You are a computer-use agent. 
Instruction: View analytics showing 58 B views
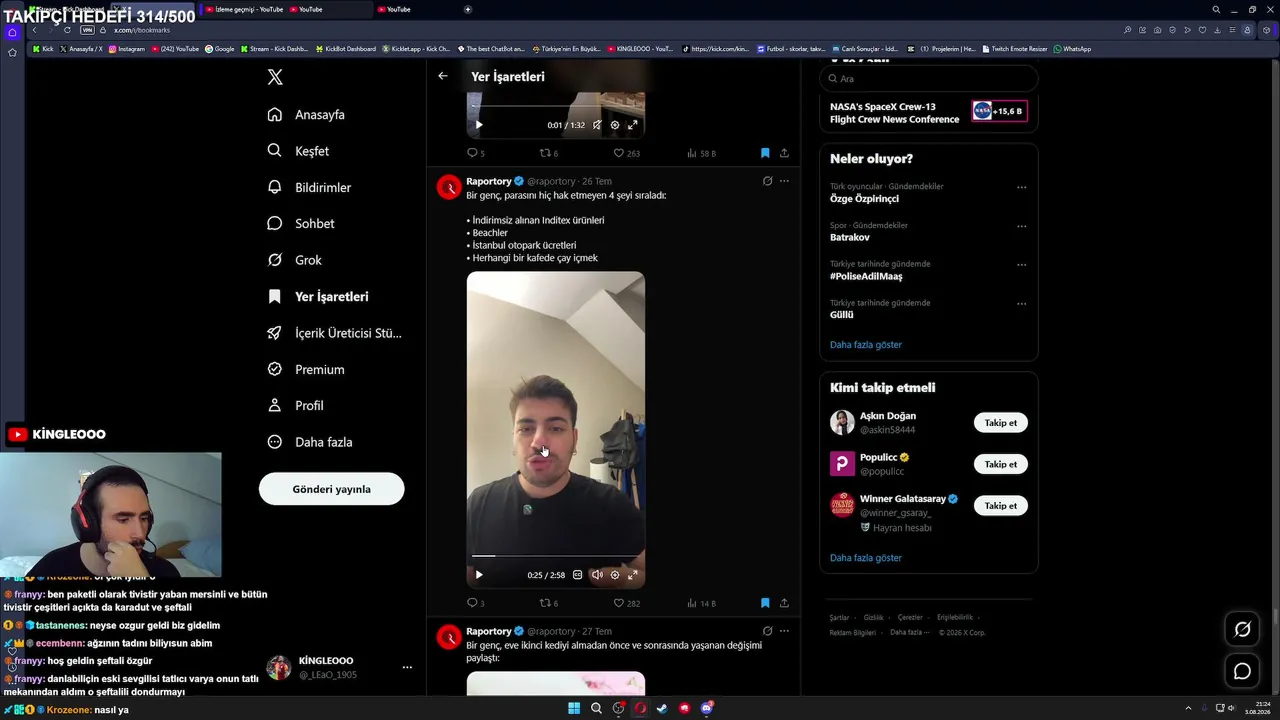(x=701, y=153)
